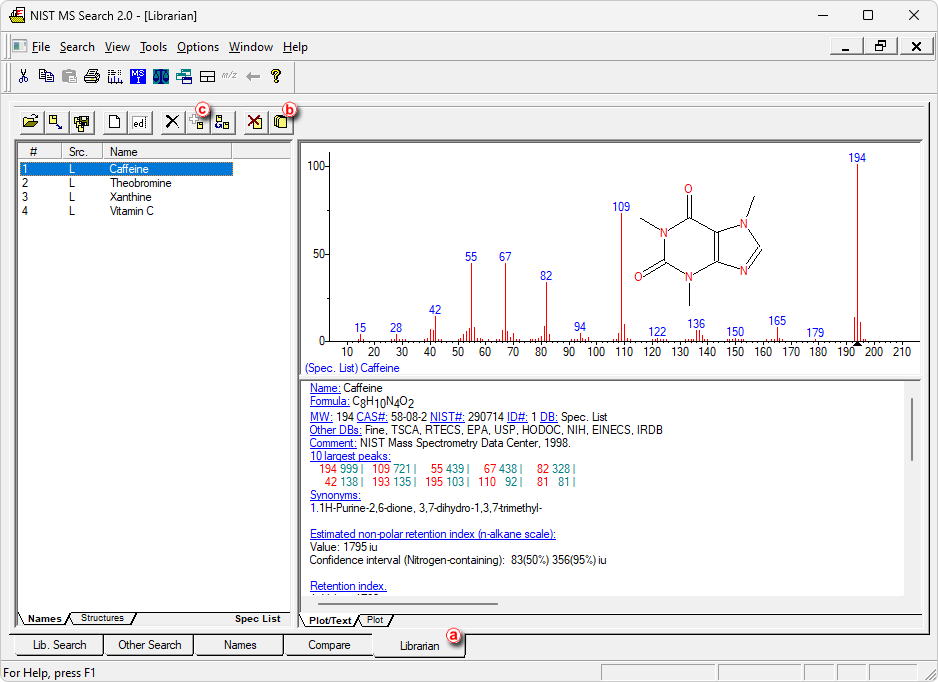This screenshot has width=938, height=682.
Task: Click the Retention index. link
Action: [348, 586]
